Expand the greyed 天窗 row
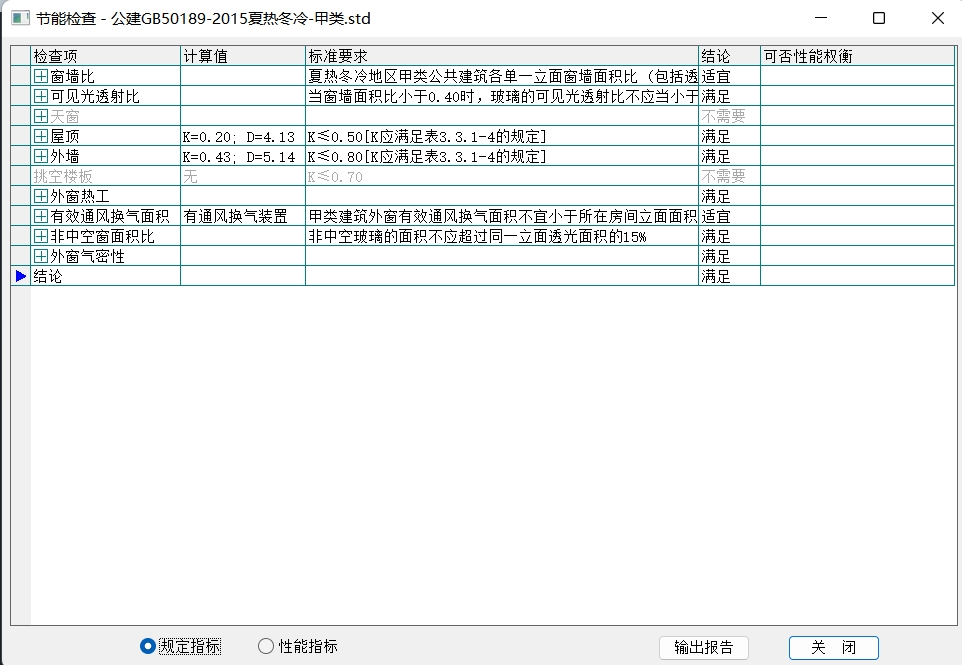 tap(41, 116)
